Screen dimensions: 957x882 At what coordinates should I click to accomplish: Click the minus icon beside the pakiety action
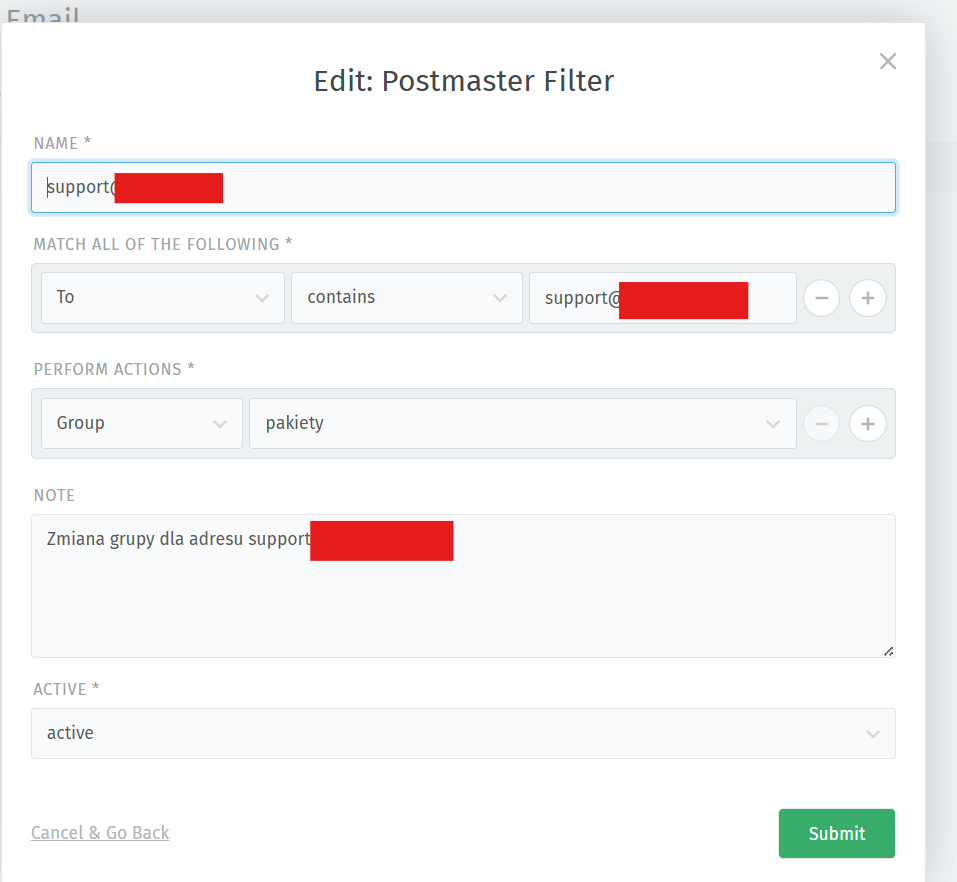click(x=821, y=424)
